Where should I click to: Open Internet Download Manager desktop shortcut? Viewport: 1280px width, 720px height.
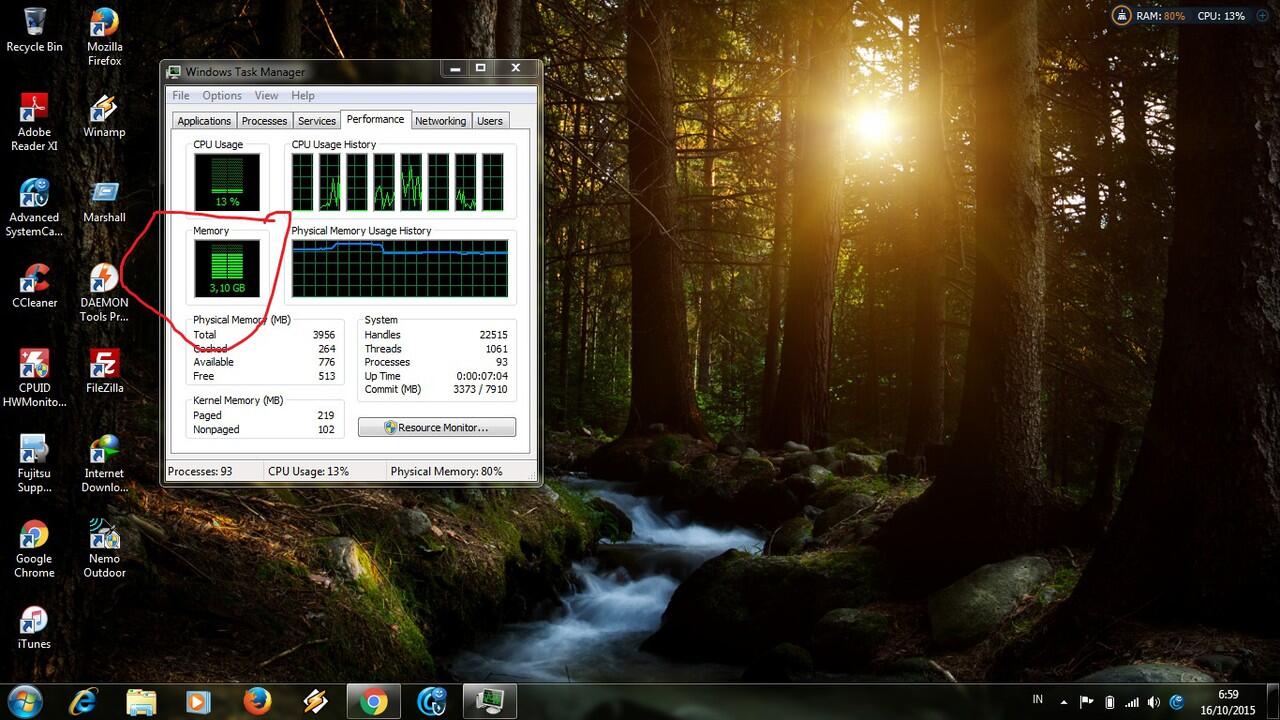point(104,464)
